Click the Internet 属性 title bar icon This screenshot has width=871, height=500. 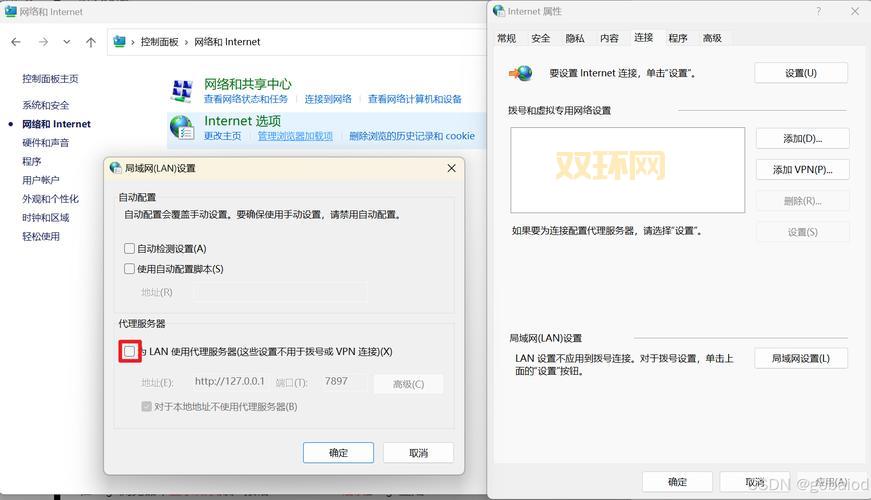click(499, 11)
